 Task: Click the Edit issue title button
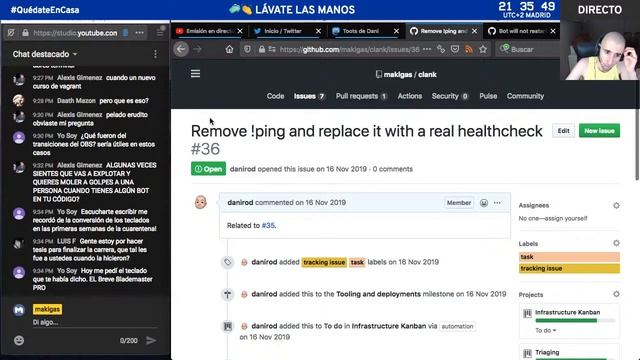click(563, 131)
